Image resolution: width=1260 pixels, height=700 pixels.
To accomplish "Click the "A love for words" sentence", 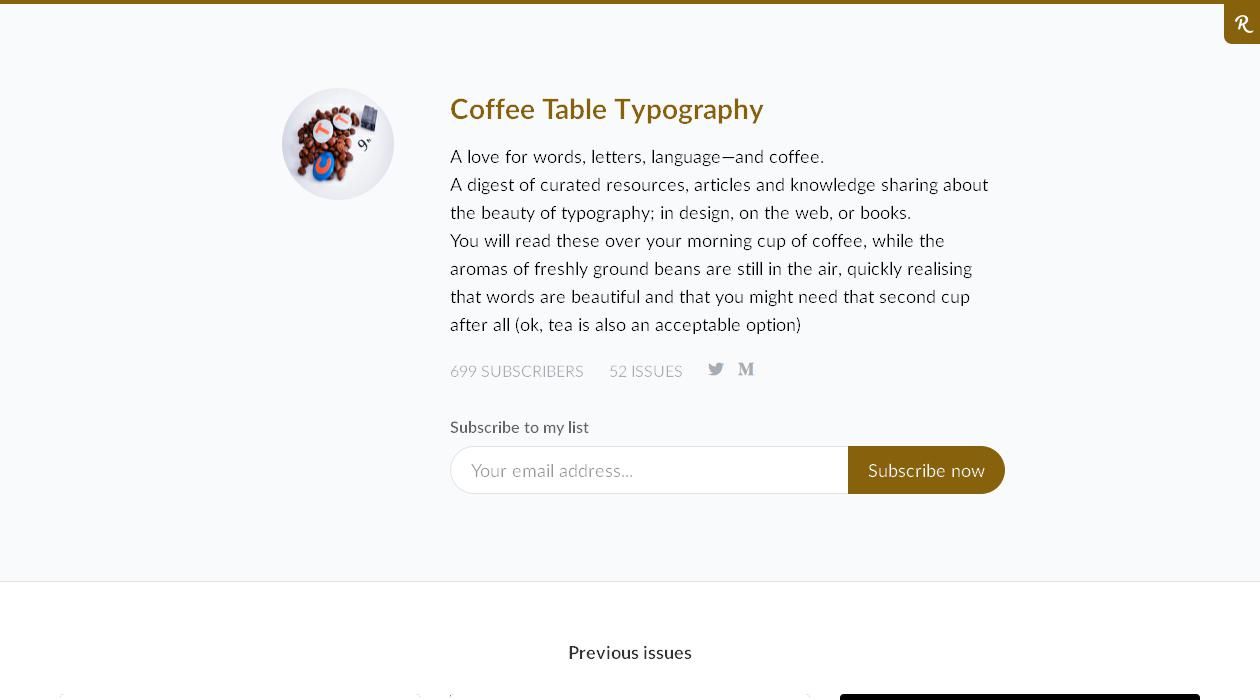I will 636,157.
